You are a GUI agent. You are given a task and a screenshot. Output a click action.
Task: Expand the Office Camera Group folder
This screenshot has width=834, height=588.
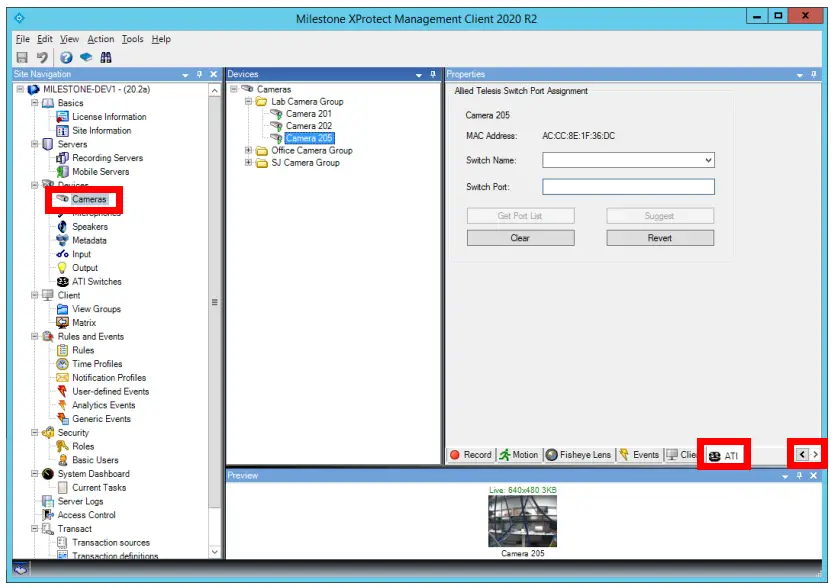point(248,150)
